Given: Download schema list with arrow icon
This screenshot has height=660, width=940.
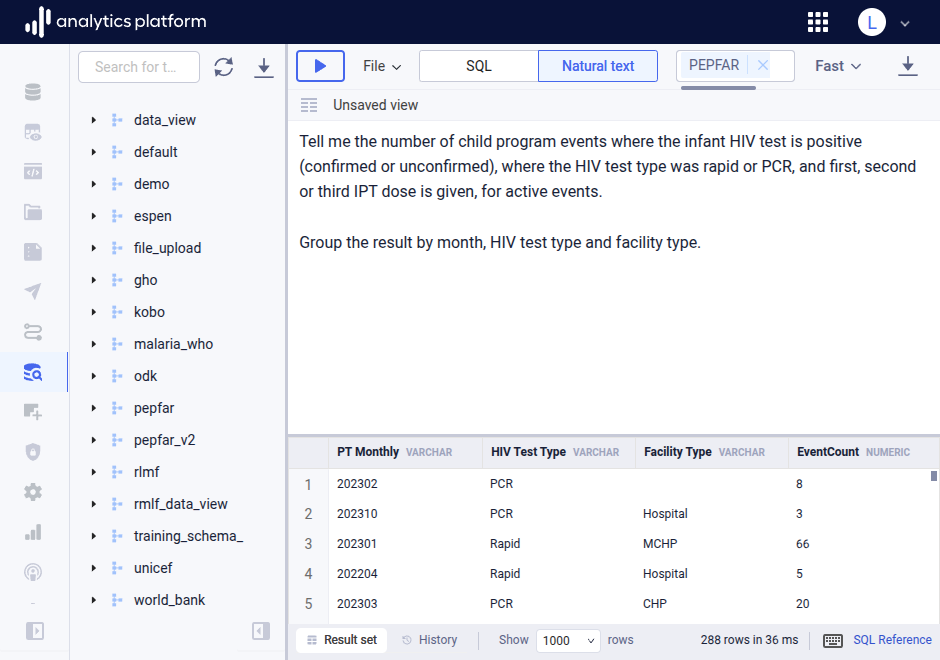Looking at the screenshot, I should tap(263, 67).
